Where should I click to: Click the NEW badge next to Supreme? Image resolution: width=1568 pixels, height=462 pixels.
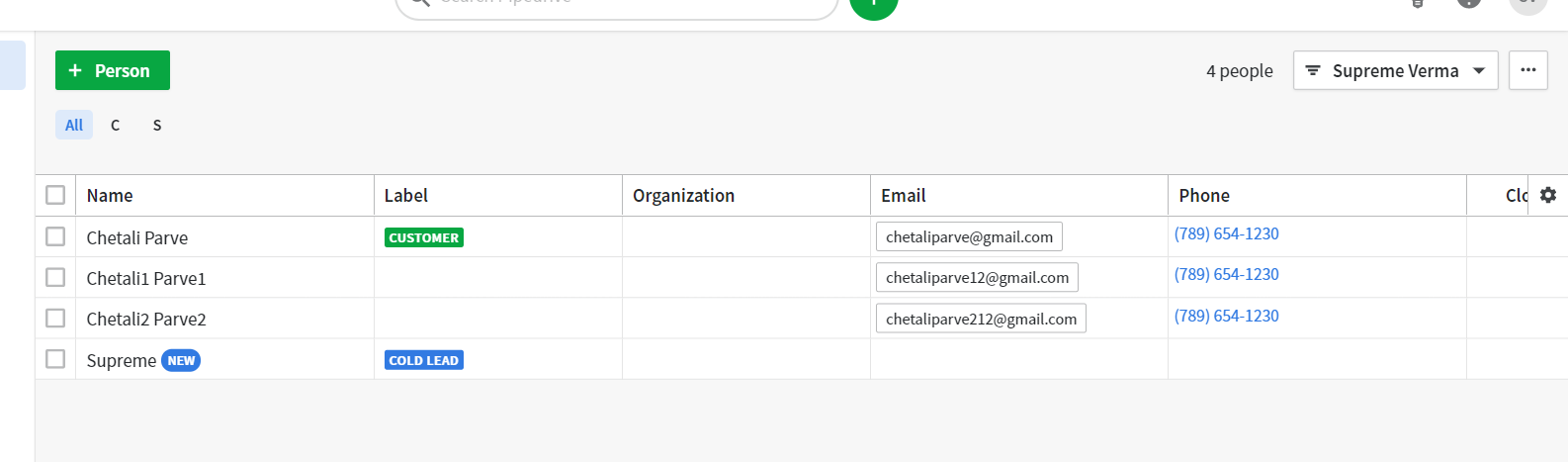[x=181, y=360]
